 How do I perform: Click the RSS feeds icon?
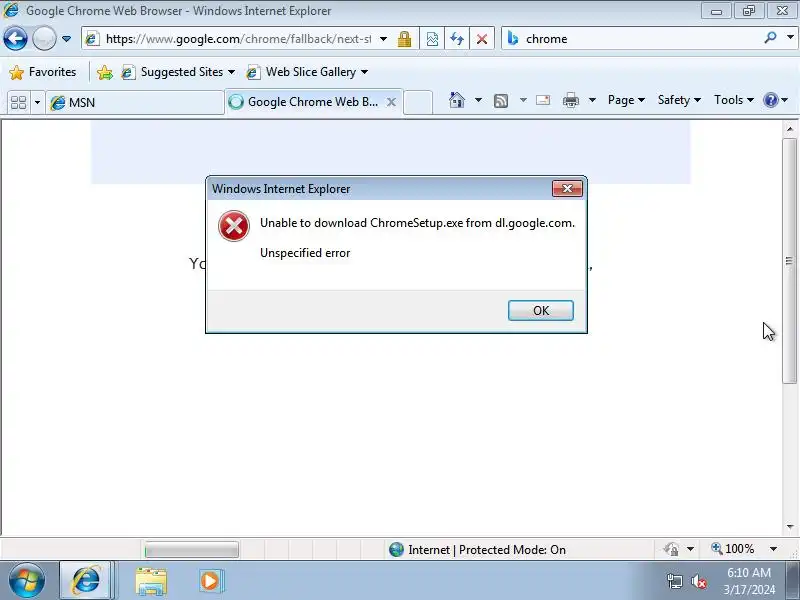[501, 101]
